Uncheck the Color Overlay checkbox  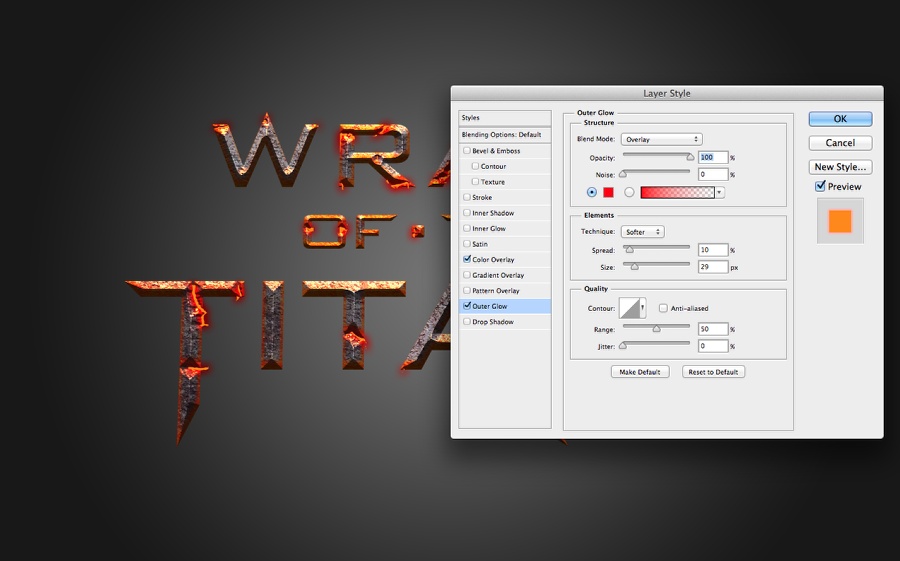click(x=467, y=259)
